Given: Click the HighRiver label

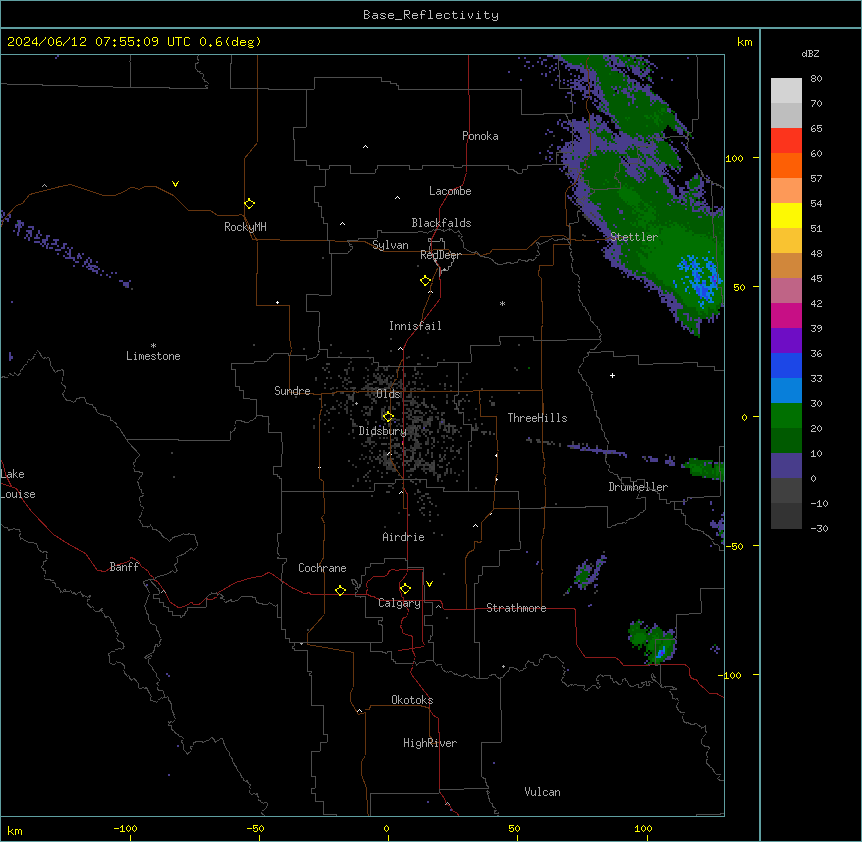Looking at the screenshot, I should click(430, 743).
